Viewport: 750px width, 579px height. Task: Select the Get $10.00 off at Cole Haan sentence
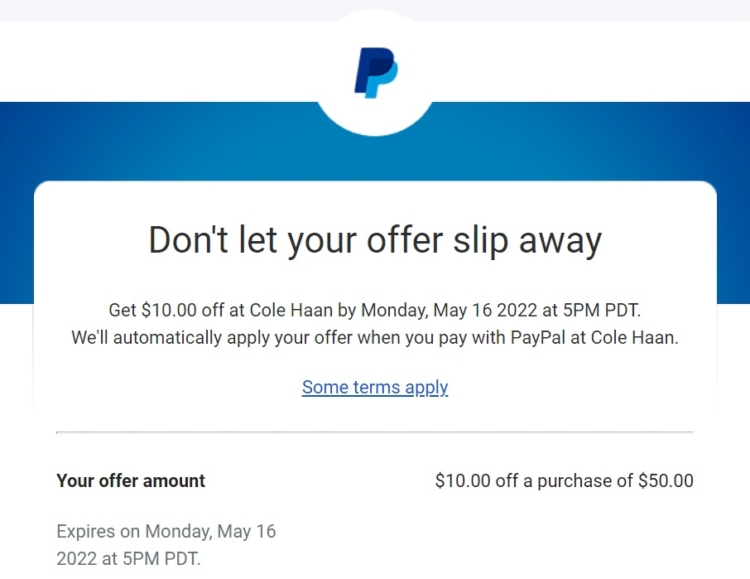[375, 310]
